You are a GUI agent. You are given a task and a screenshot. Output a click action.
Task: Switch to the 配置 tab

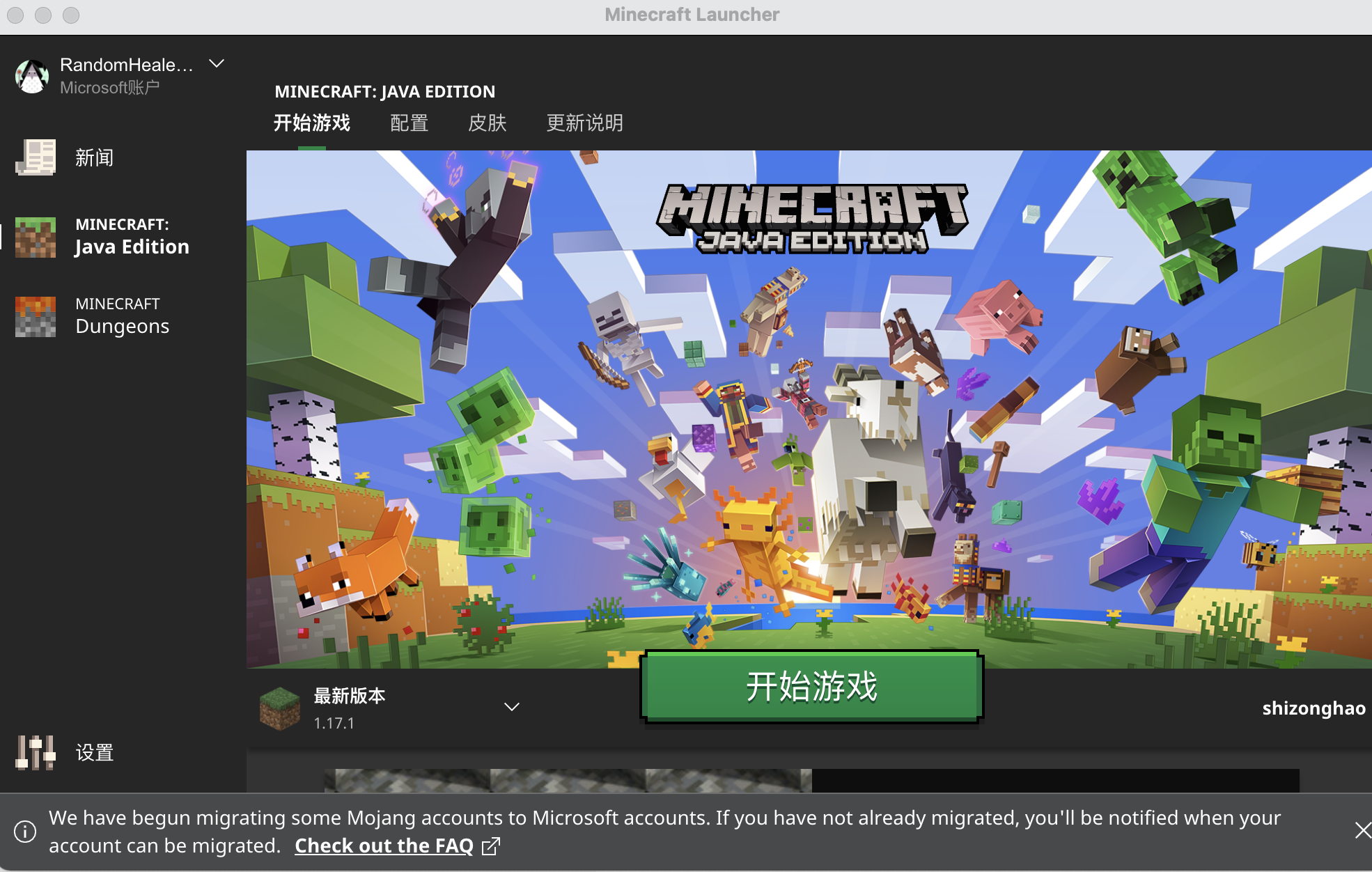click(x=409, y=123)
